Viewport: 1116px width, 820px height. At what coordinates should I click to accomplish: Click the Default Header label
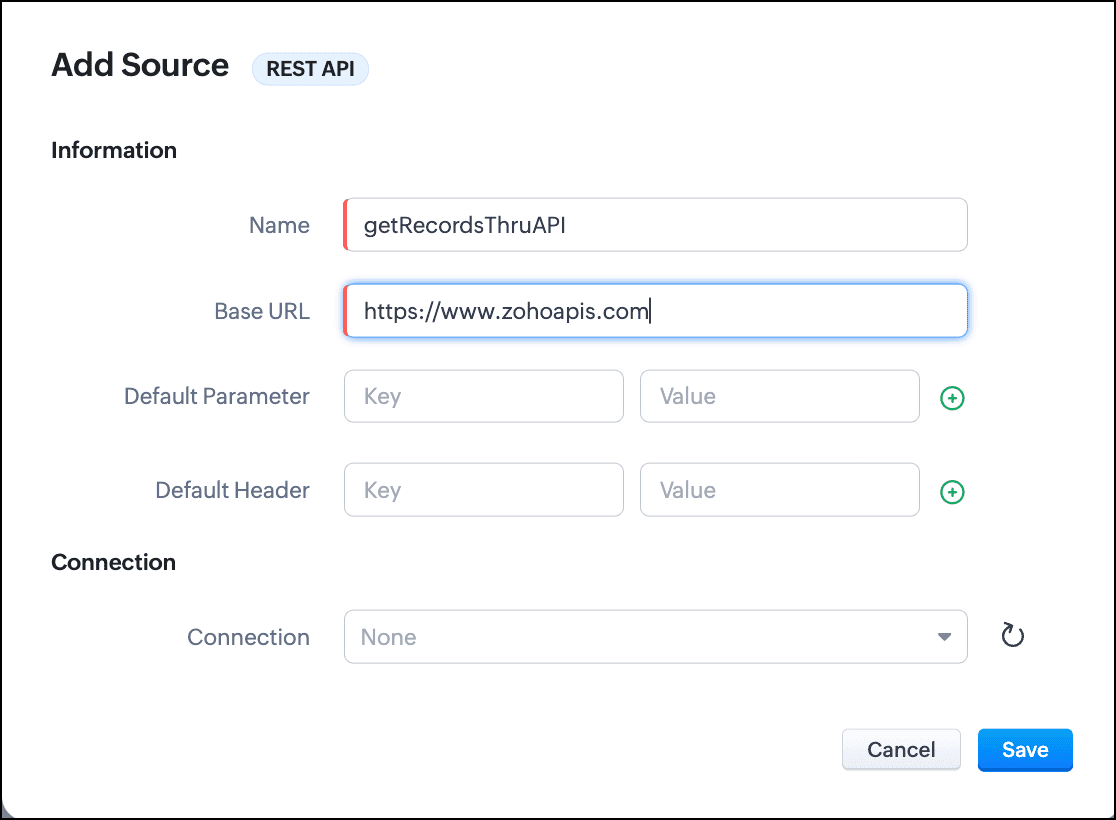[233, 490]
